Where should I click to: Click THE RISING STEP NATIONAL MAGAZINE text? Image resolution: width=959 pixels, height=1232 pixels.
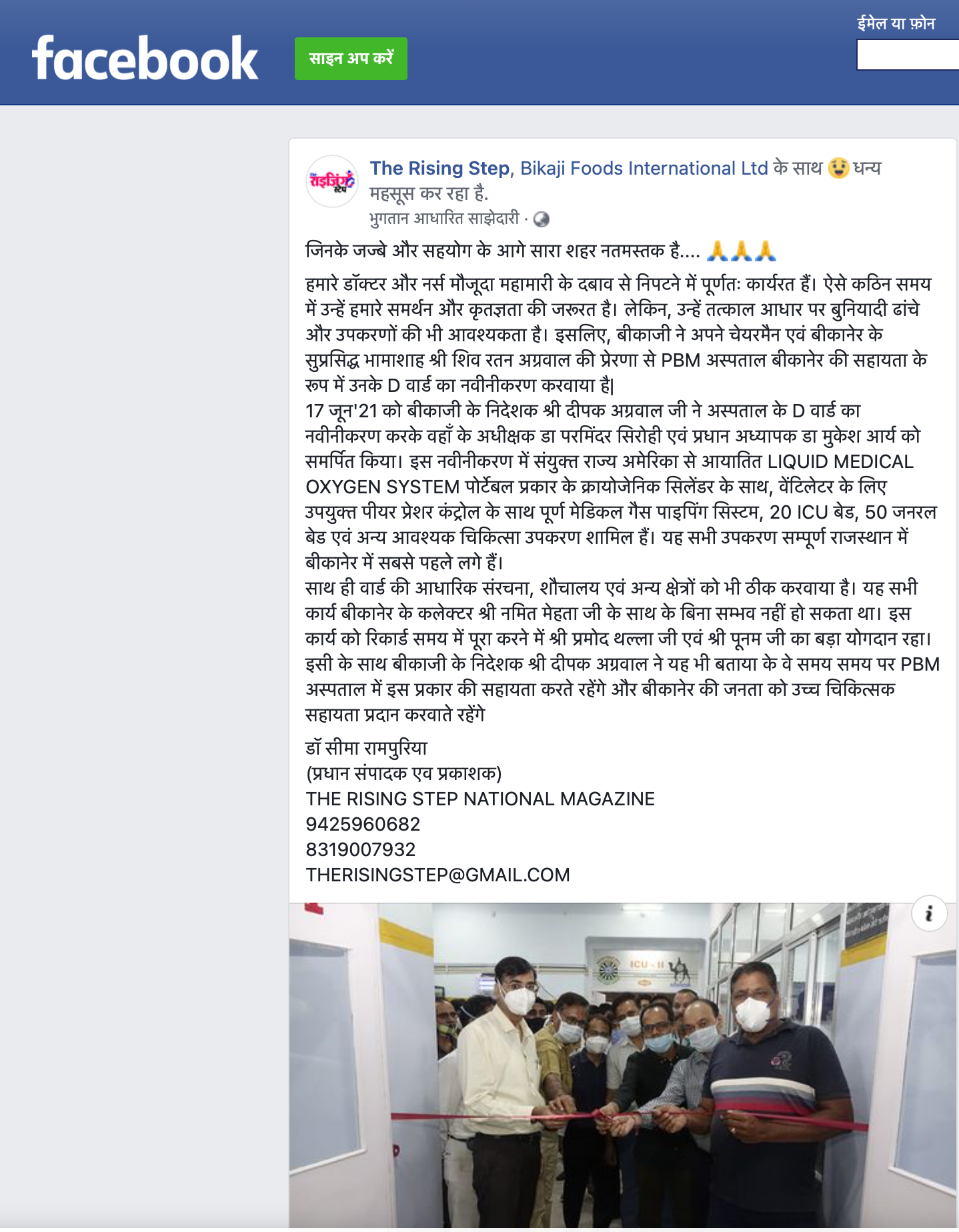[x=480, y=799]
